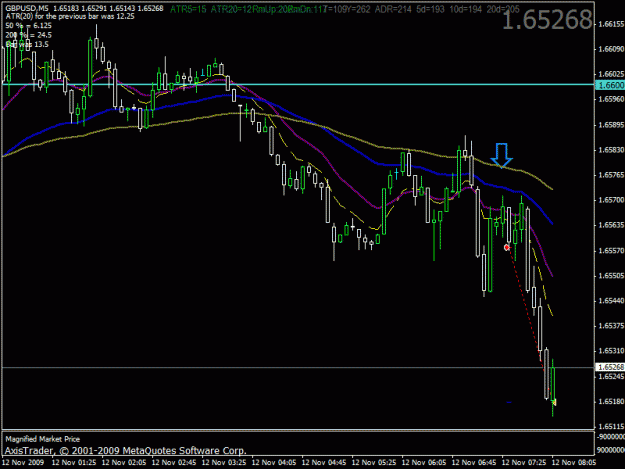Image resolution: width=625 pixels, height=469 pixels.
Task: Click the red trade entry marker dot
Action: [x=507, y=247]
